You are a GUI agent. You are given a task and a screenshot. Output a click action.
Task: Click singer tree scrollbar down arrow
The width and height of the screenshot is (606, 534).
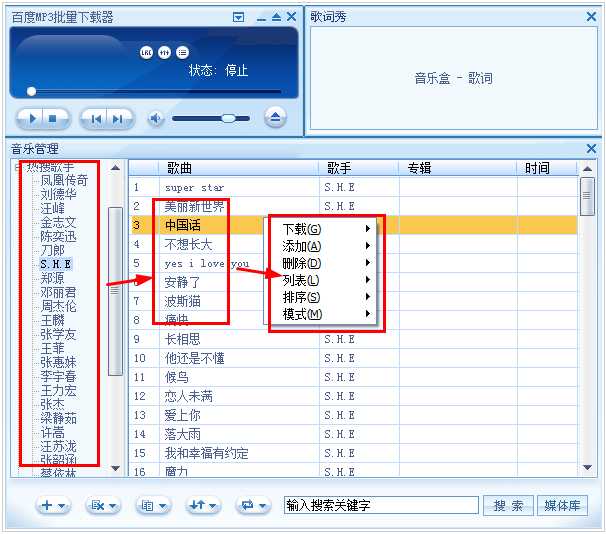pos(115,468)
